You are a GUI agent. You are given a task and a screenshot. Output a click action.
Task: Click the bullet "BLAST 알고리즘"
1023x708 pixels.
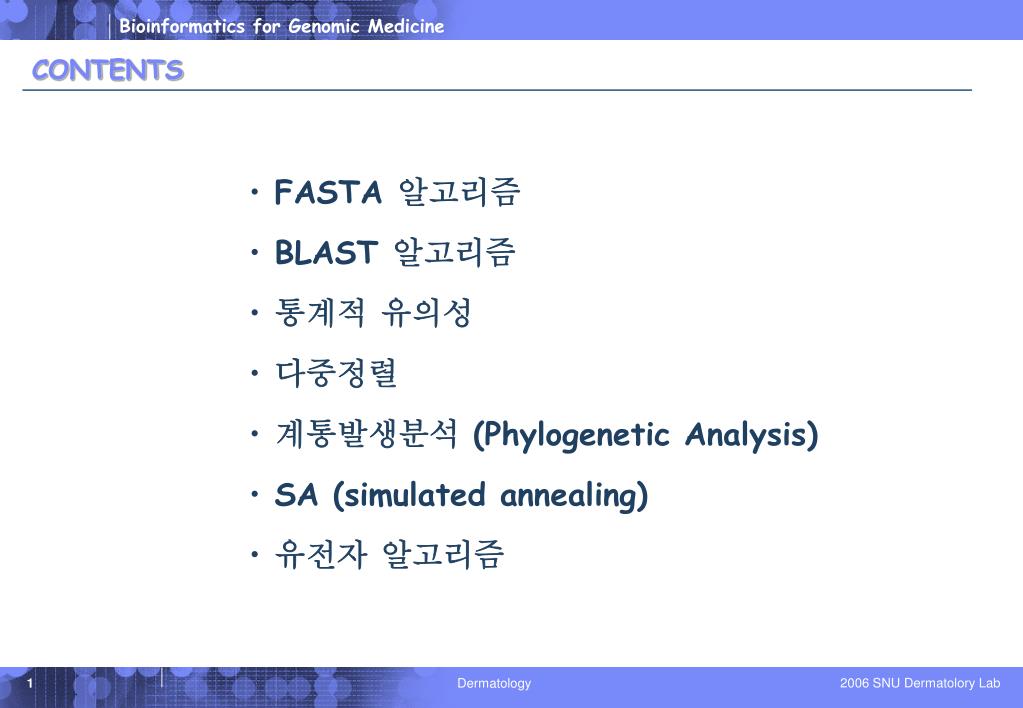click(395, 252)
